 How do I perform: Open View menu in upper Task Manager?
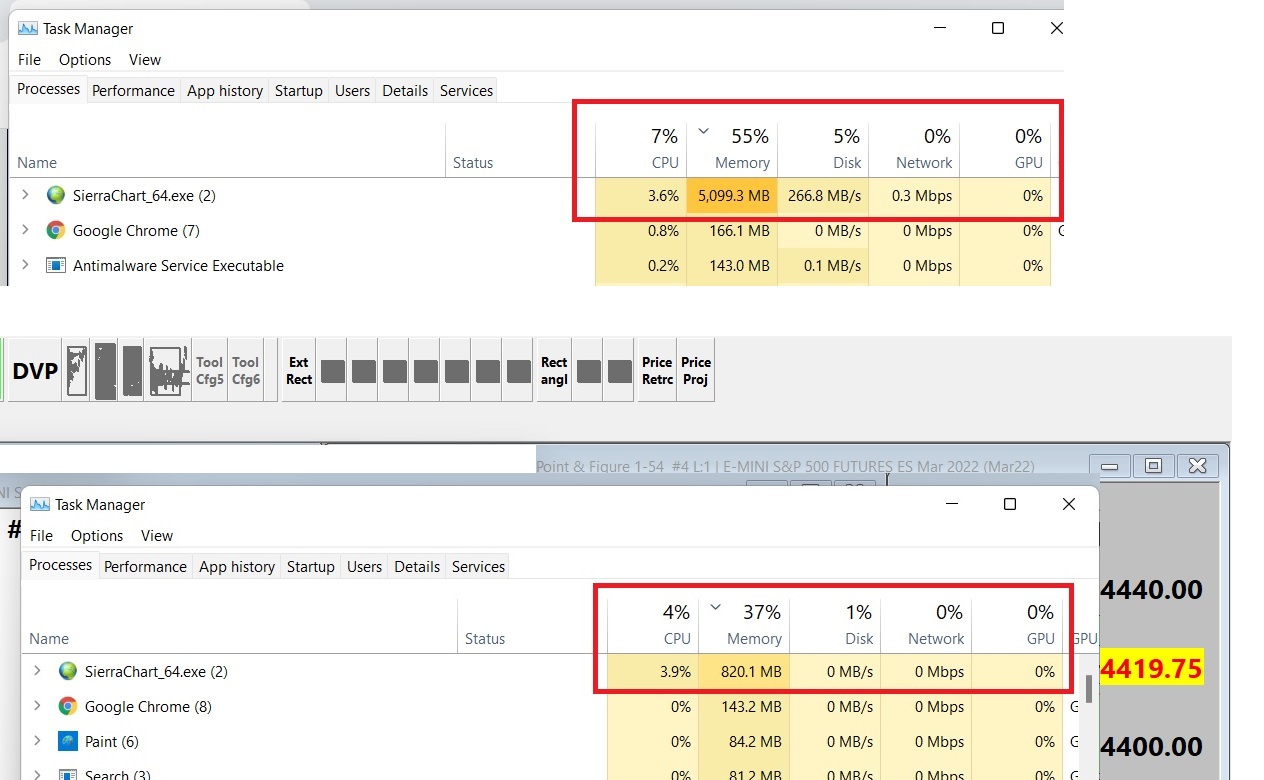click(x=145, y=60)
